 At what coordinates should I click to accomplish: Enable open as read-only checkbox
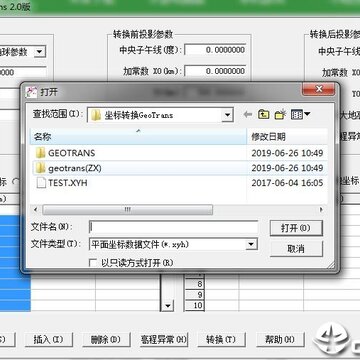pyautogui.click(x=93, y=263)
